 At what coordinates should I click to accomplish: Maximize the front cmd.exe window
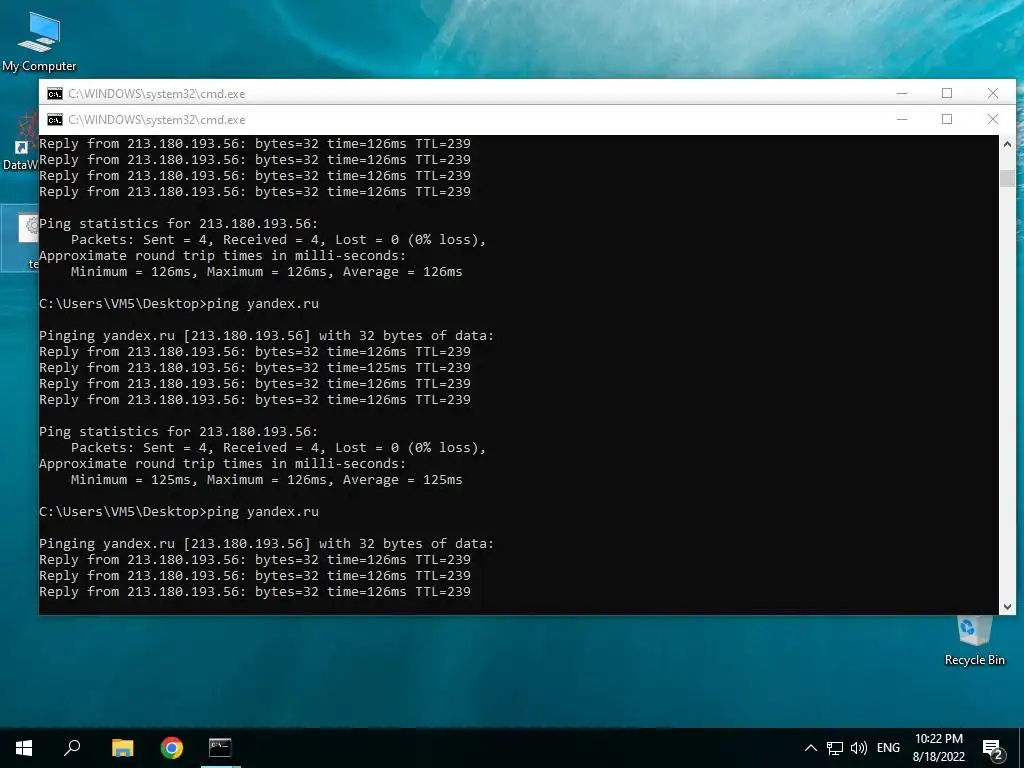(x=947, y=120)
